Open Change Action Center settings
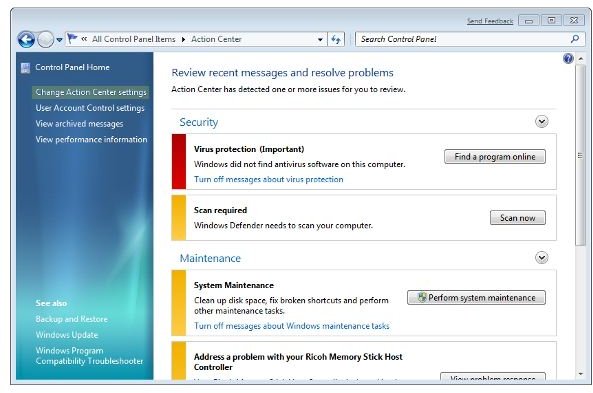 91,92
